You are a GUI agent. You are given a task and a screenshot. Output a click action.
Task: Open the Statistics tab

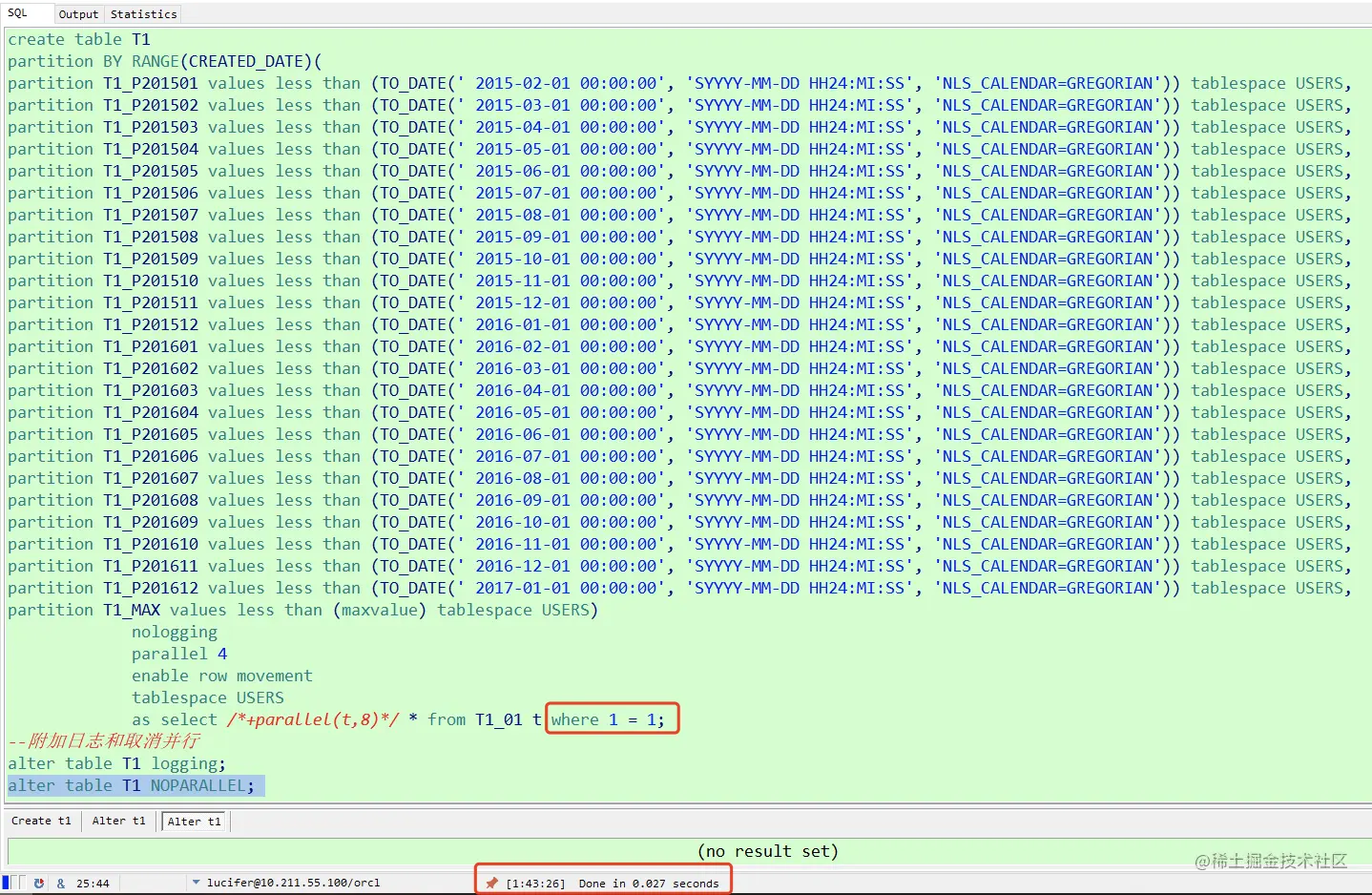coord(143,14)
